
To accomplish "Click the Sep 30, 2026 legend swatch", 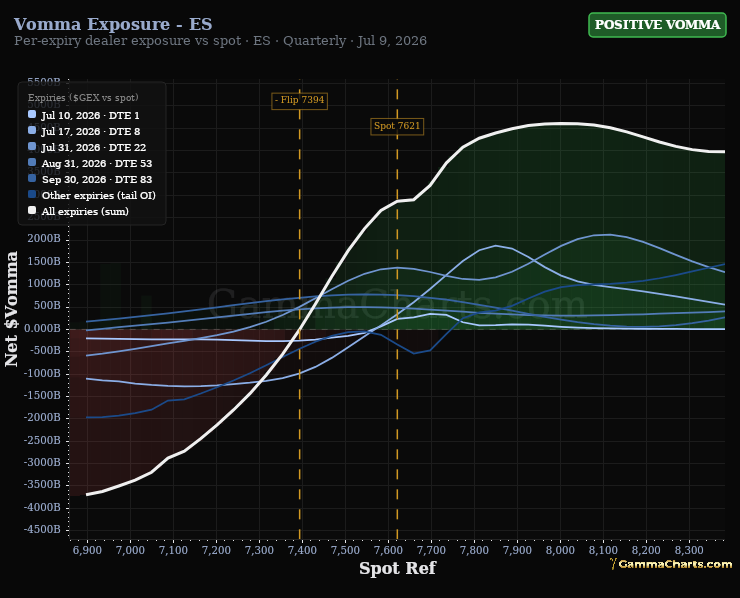I will pos(32,178).
